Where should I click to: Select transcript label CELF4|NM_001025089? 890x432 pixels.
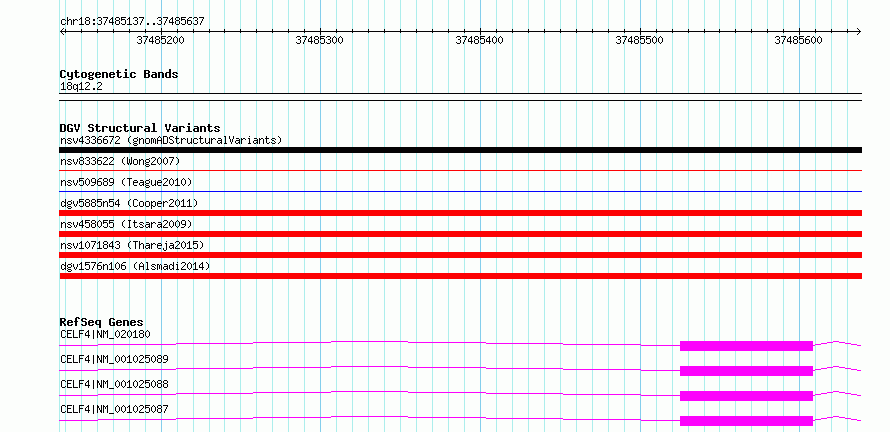pyautogui.click(x=114, y=359)
